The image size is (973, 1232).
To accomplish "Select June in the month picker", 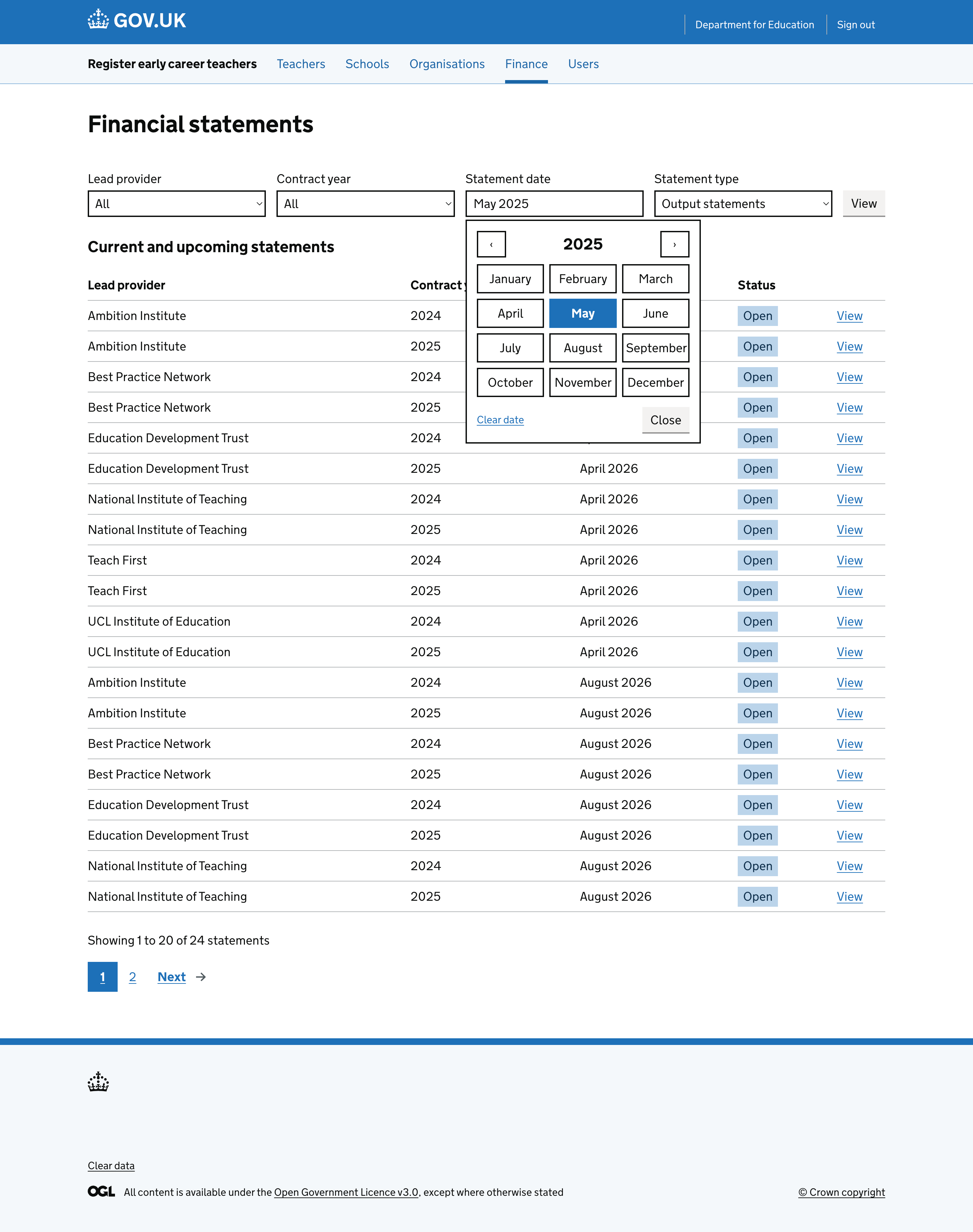I will pyautogui.click(x=656, y=313).
